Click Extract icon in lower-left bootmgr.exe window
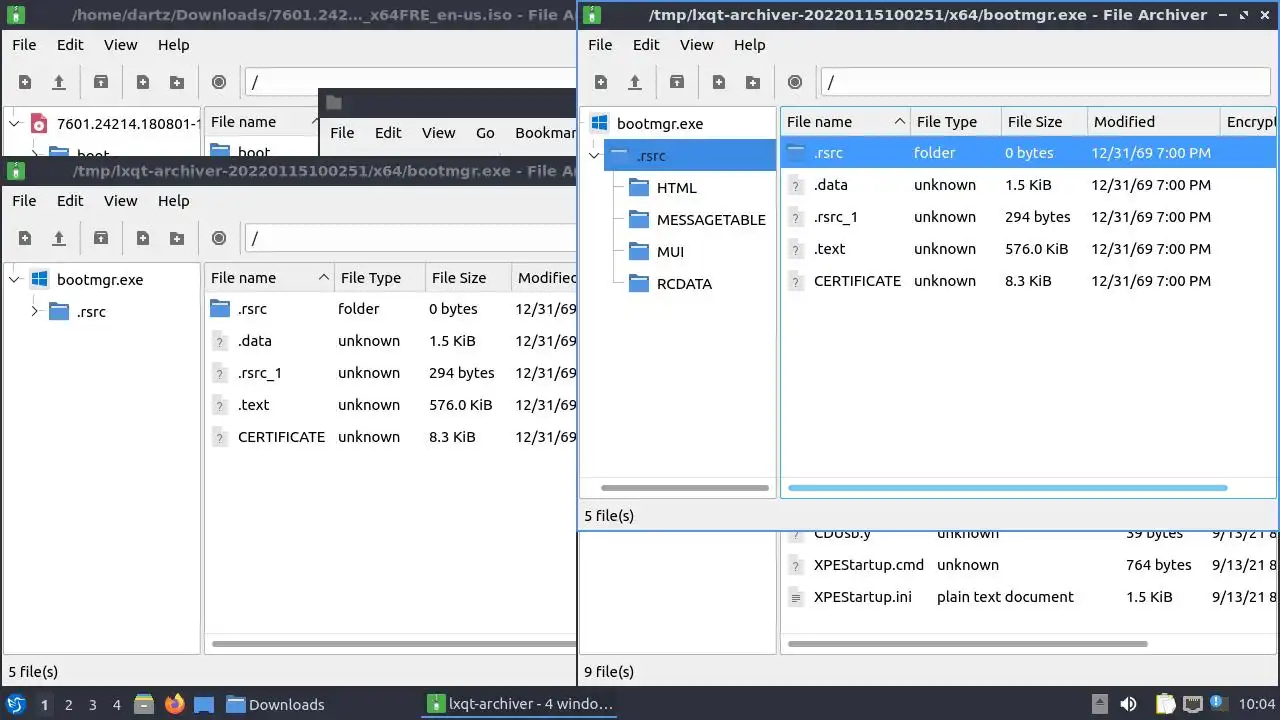Screen dimensions: 1280x720 (101, 238)
